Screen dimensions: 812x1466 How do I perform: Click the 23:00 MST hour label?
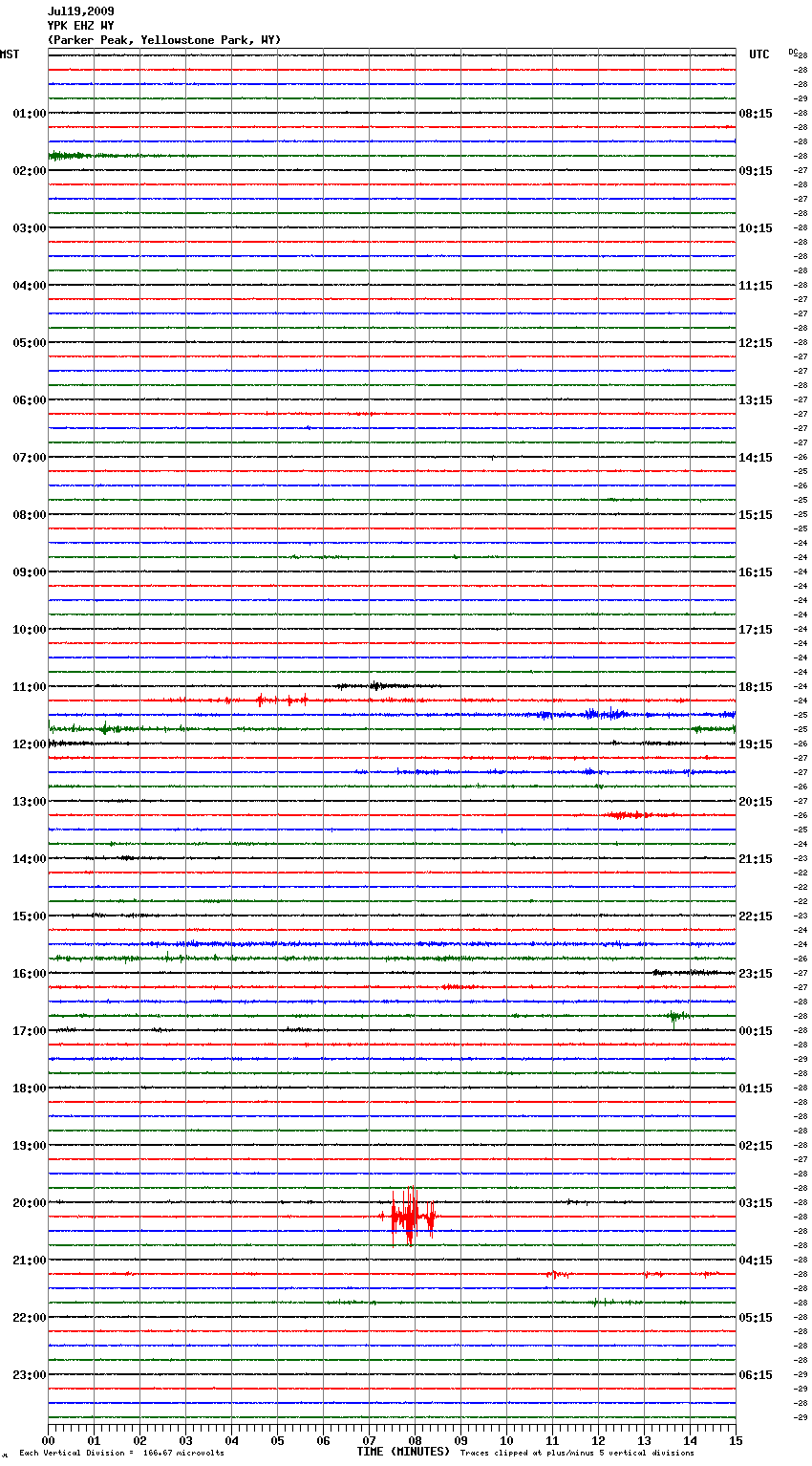point(30,1375)
